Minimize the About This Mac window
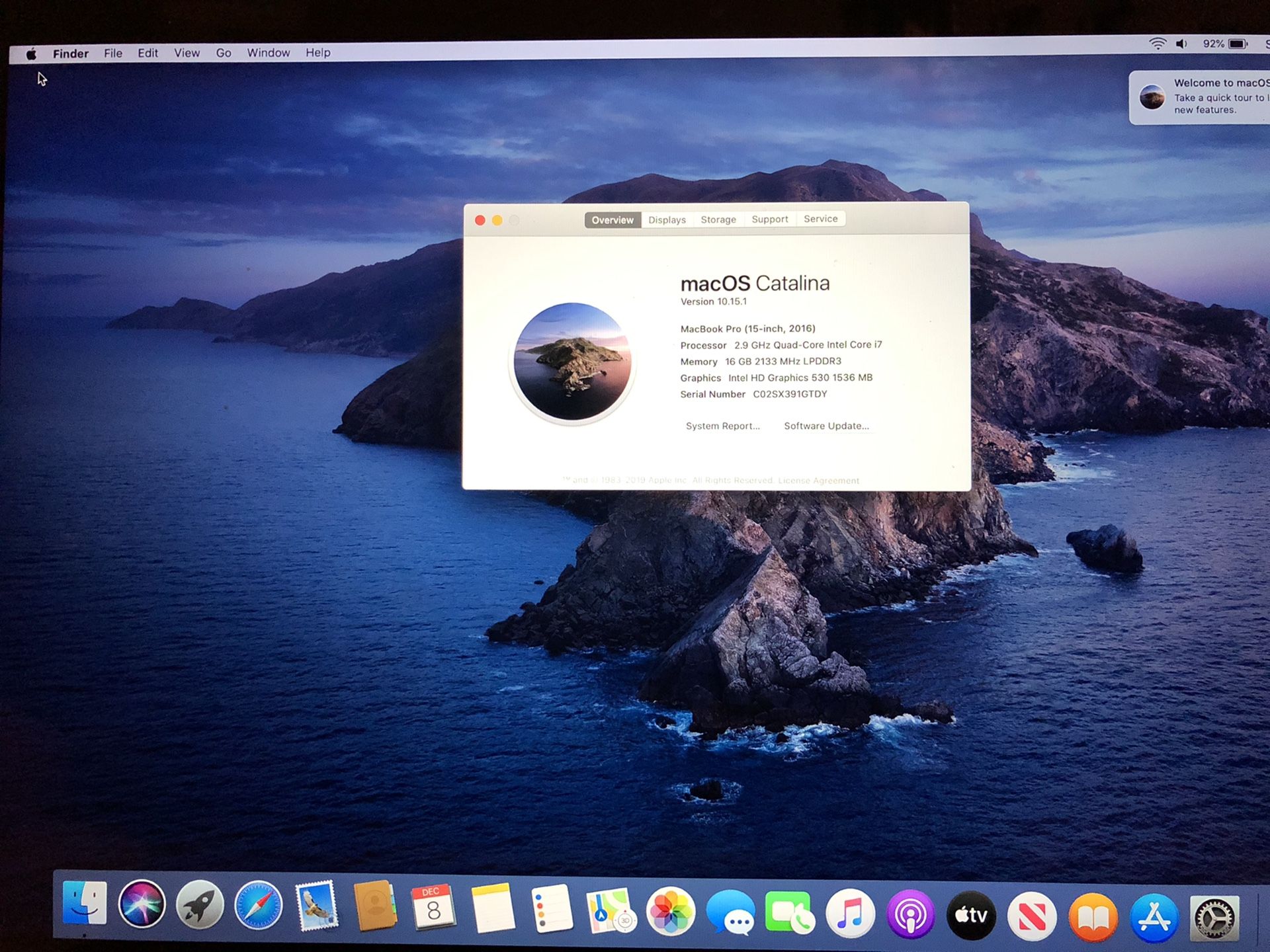The height and width of the screenshot is (952, 1270). click(497, 220)
